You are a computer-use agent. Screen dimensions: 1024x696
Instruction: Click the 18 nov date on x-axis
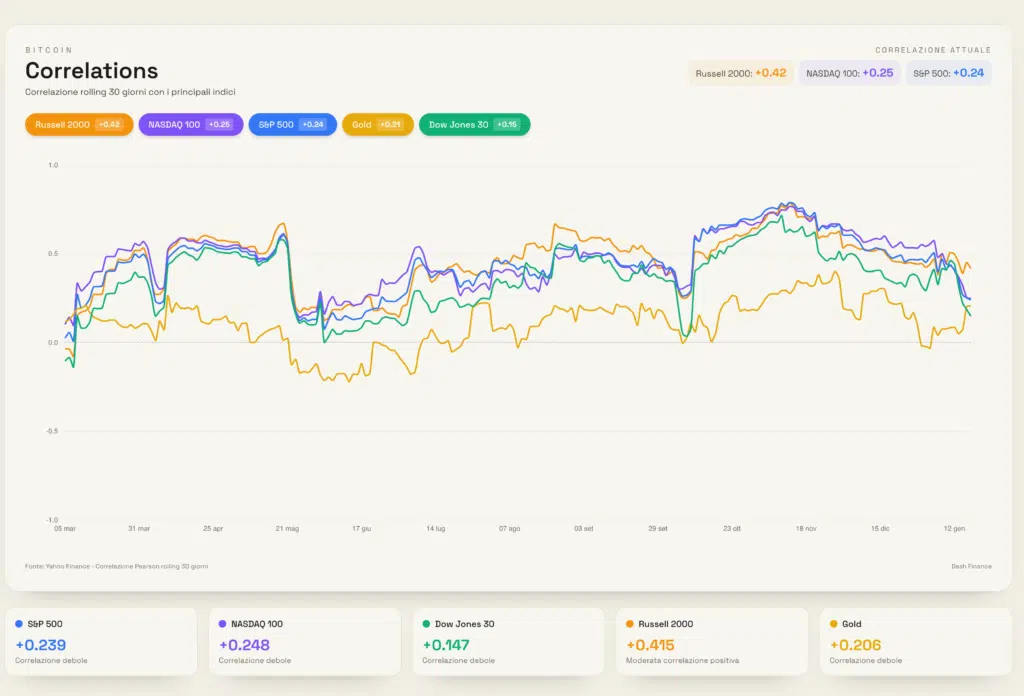click(x=806, y=528)
